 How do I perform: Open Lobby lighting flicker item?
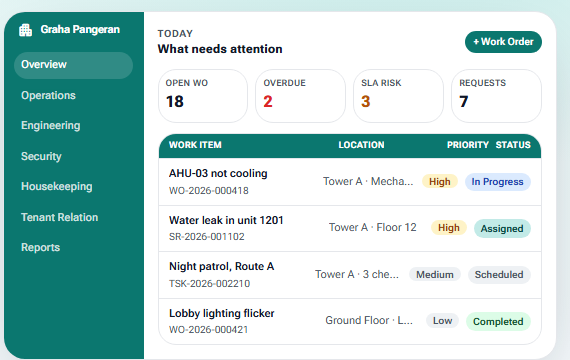(x=221, y=313)
